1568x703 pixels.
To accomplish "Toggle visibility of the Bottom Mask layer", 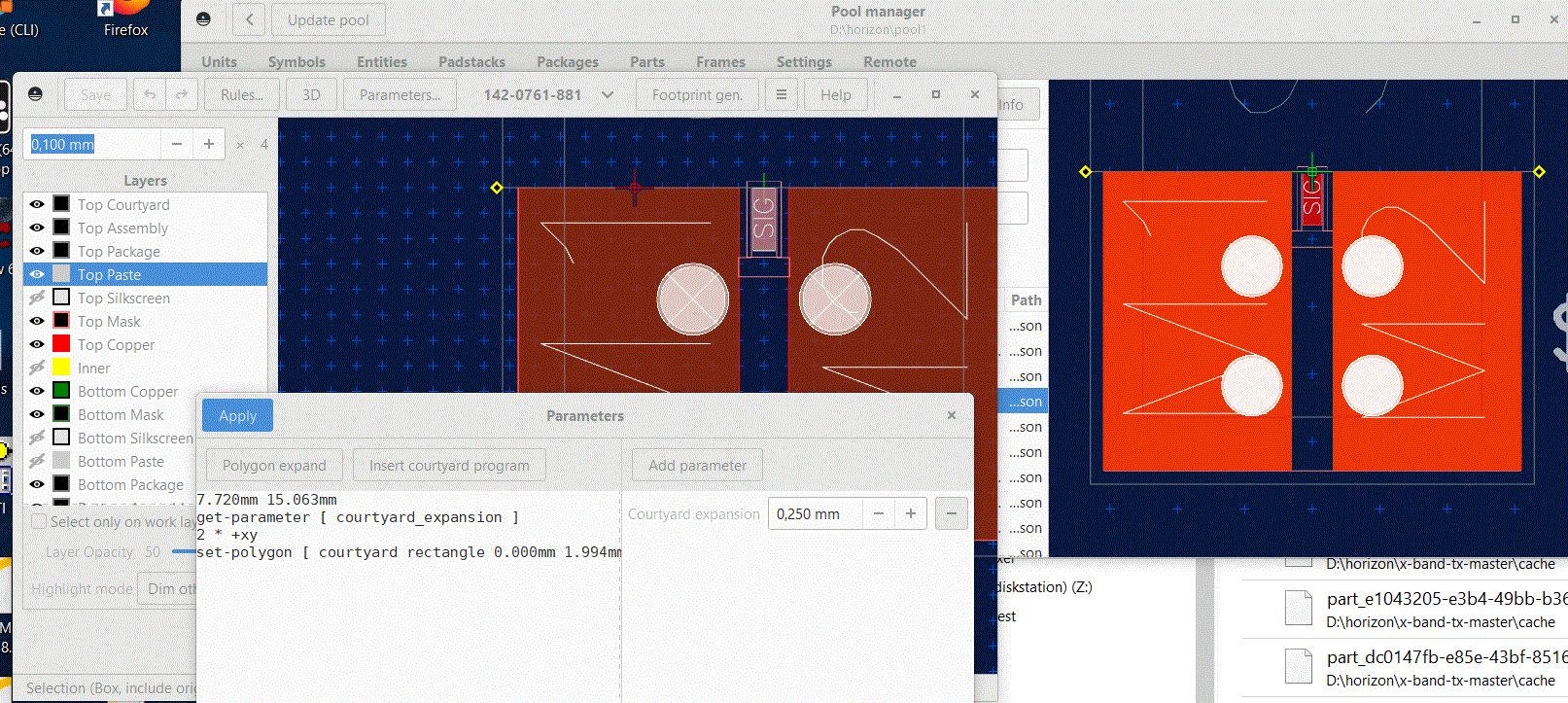I will pos(37,414).
